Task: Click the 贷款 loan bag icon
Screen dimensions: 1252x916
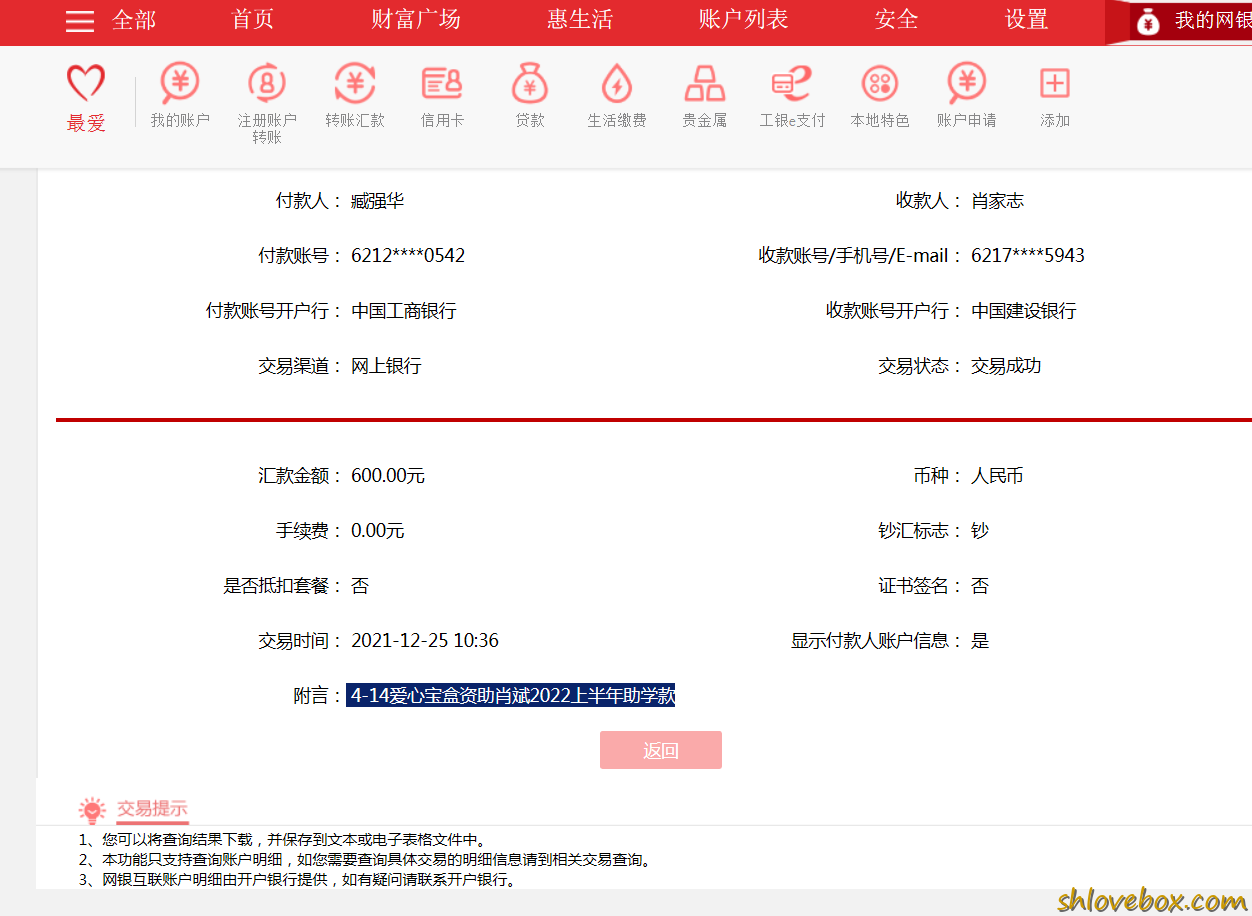Action: pyautogui.click(x=530, y=83)
